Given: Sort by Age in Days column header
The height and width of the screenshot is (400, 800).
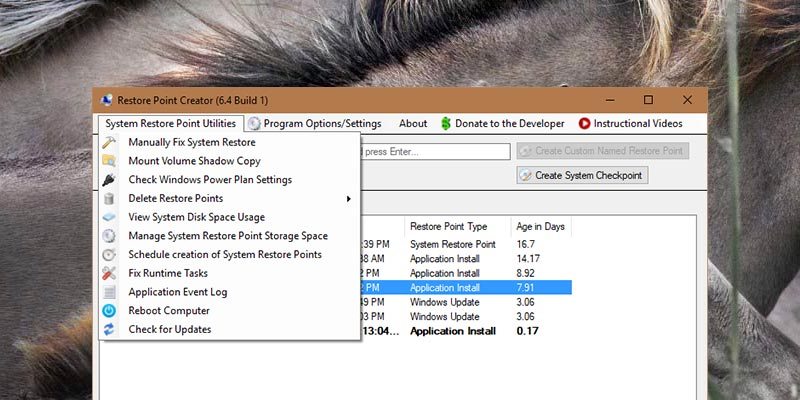Looking at the screenshot, I should click(540, 227).
